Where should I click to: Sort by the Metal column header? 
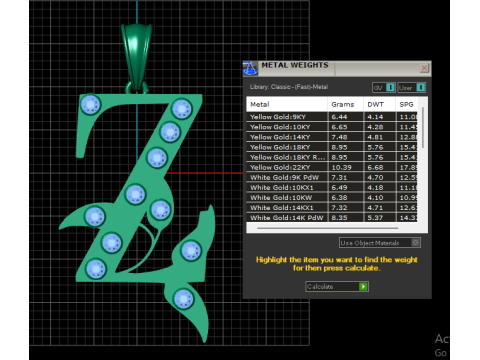coord(287,104)
